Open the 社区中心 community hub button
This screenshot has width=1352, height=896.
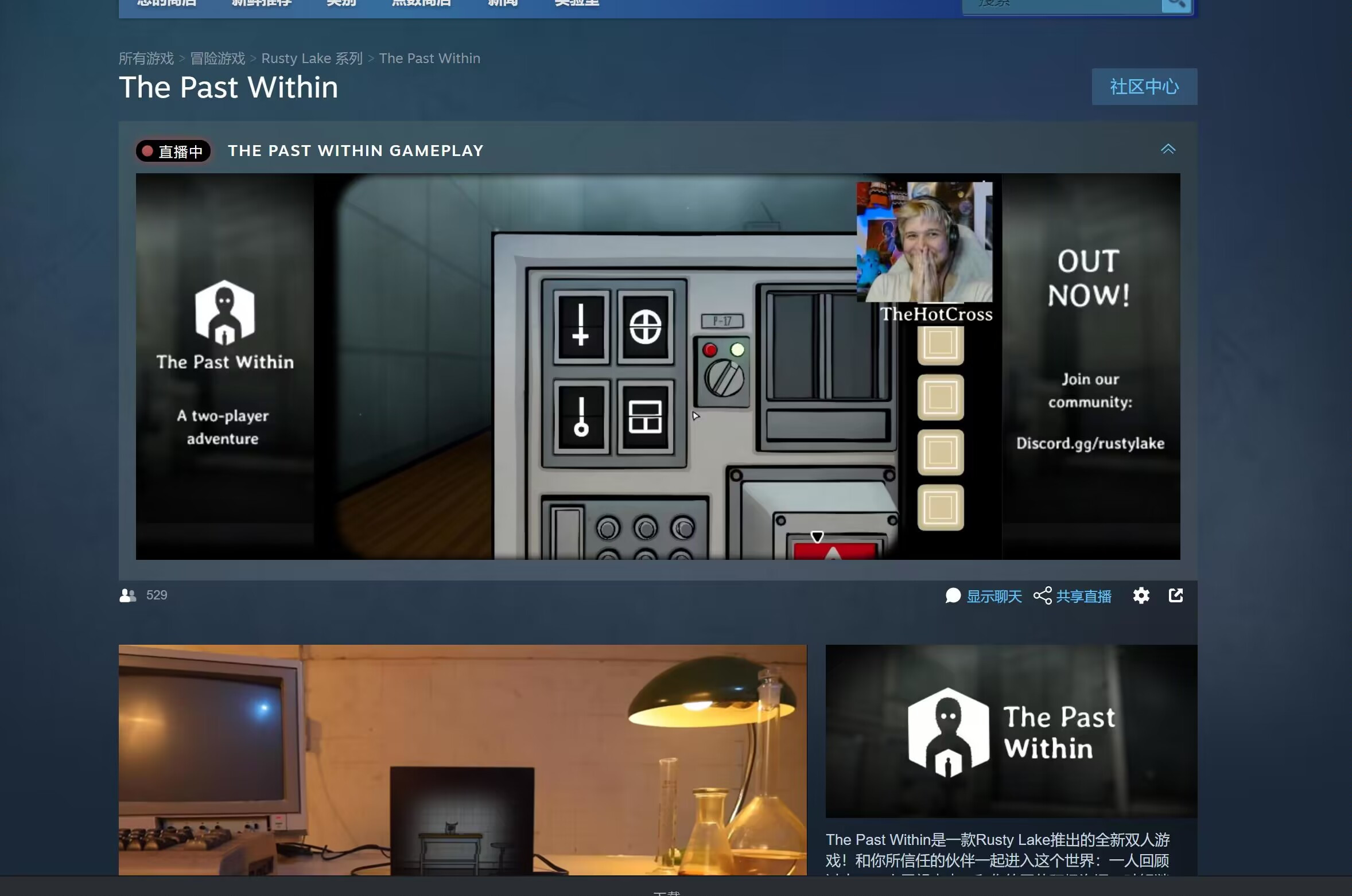tap(1144, 87)
